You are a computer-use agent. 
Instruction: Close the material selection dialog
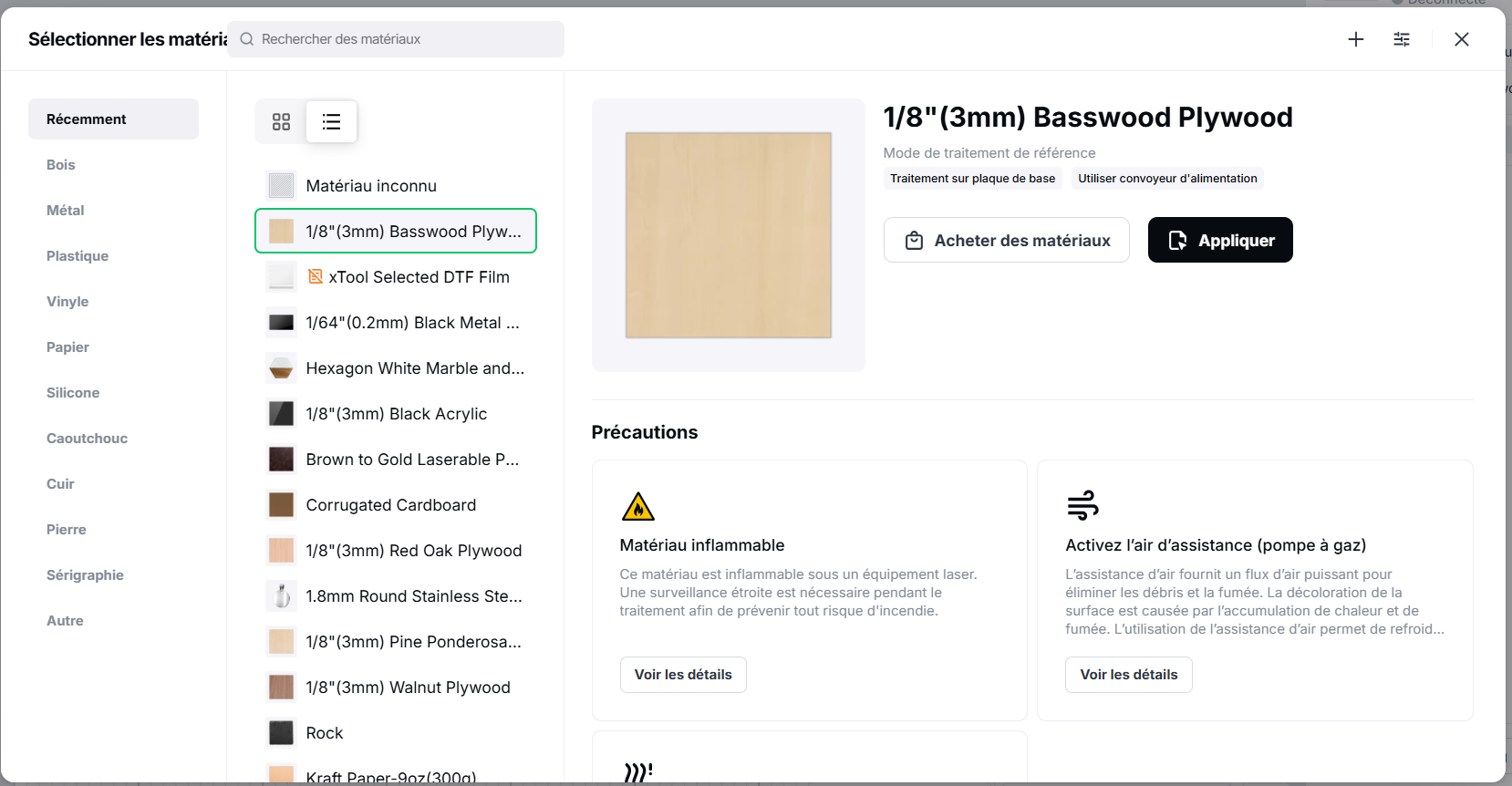[x=1462, y=39]
